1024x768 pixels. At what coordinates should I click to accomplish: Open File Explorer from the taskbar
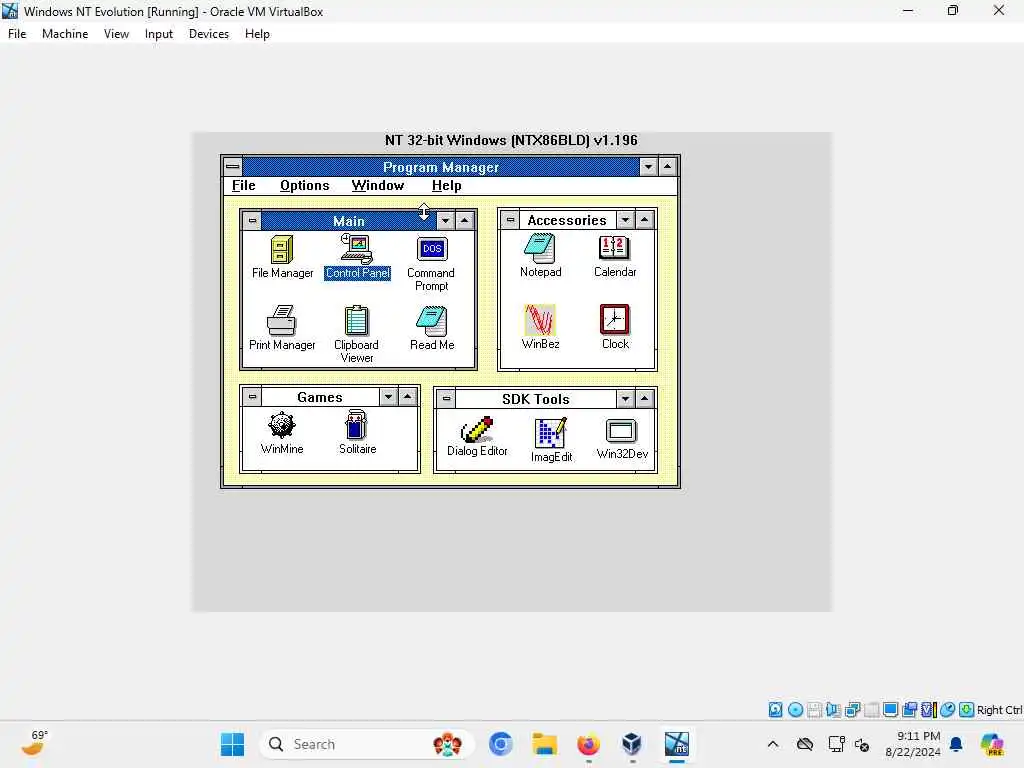coord(544,744)
